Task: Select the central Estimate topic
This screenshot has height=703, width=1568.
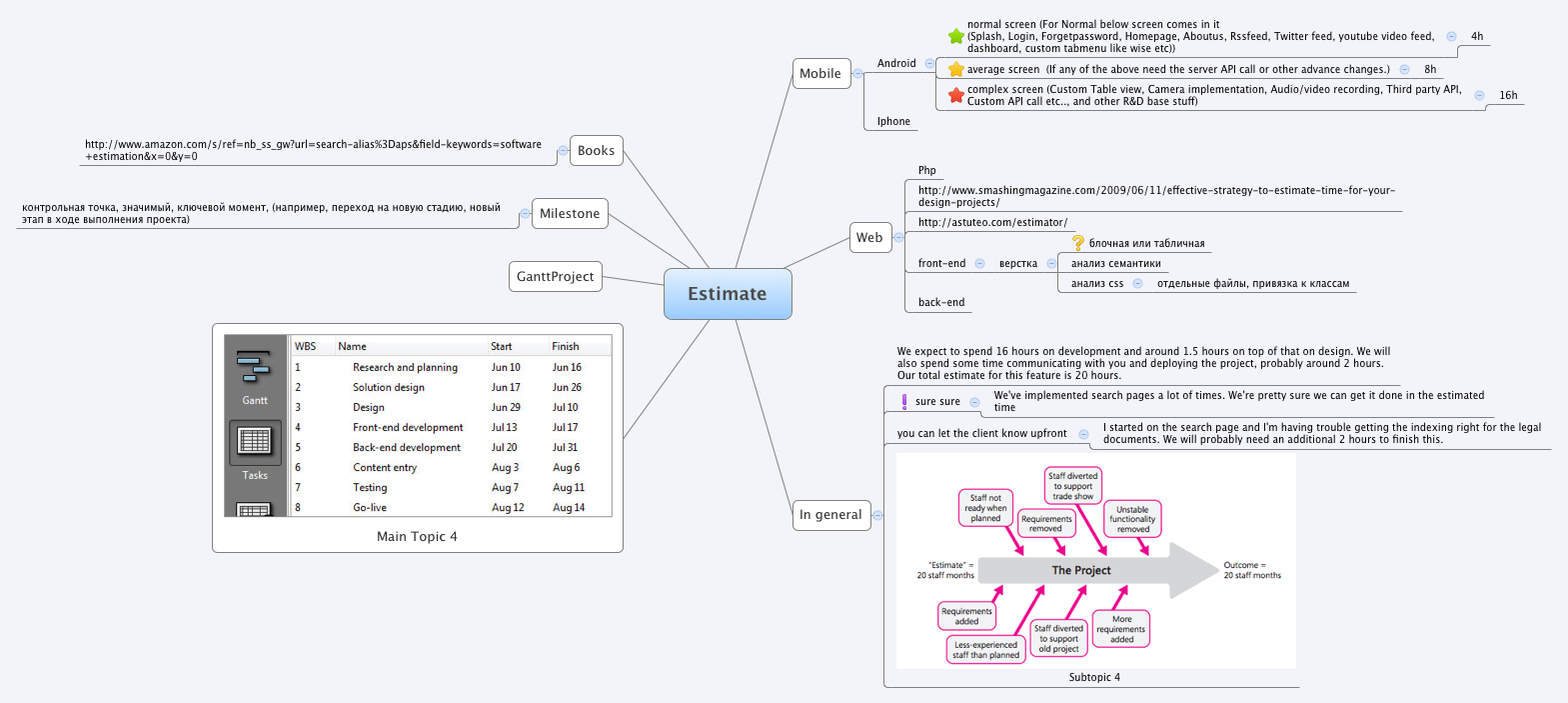Action: (728, 294)
